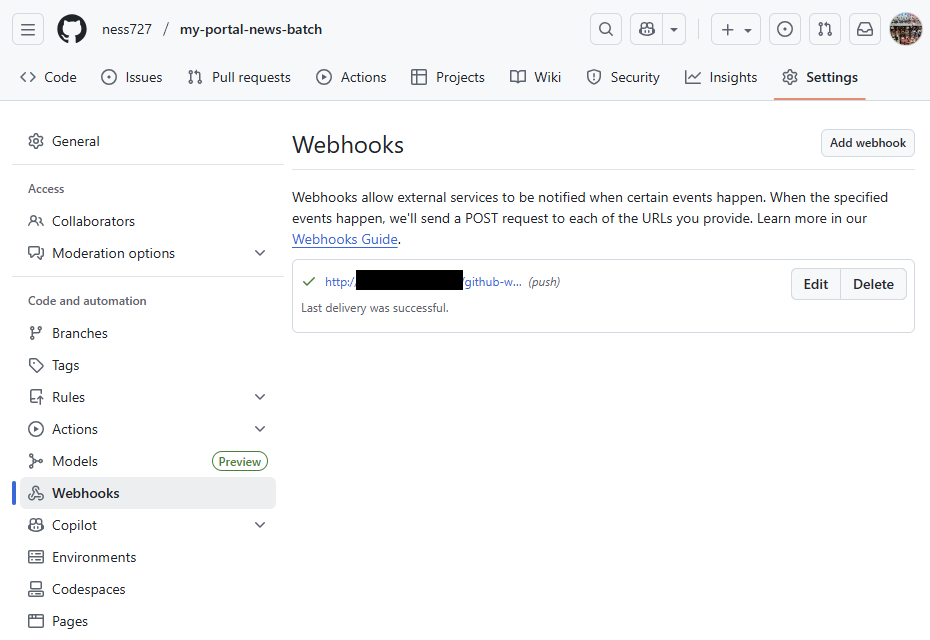Open the user avatar menu
Image resolution: width=930 pixels, height=640 pixels.
point(906,29)
